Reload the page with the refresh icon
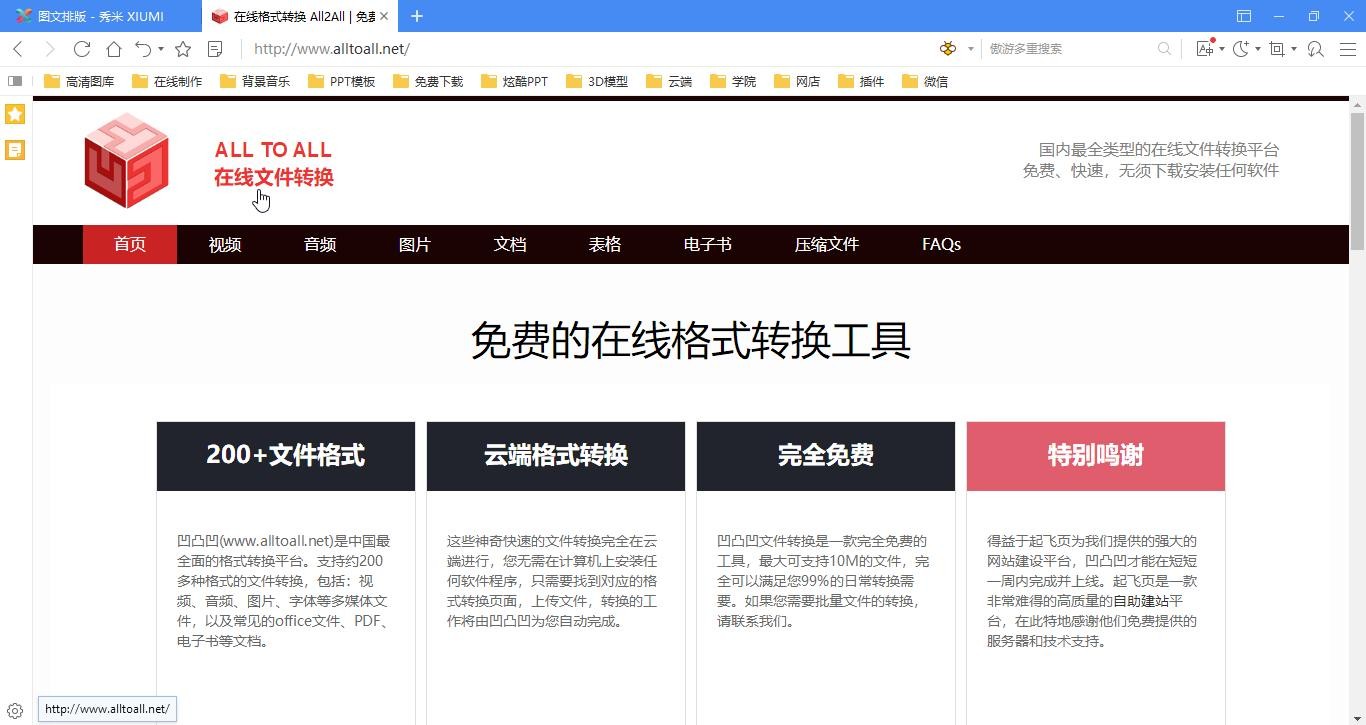This screenshot has width=1366, height=725. [x=82, y=49]
